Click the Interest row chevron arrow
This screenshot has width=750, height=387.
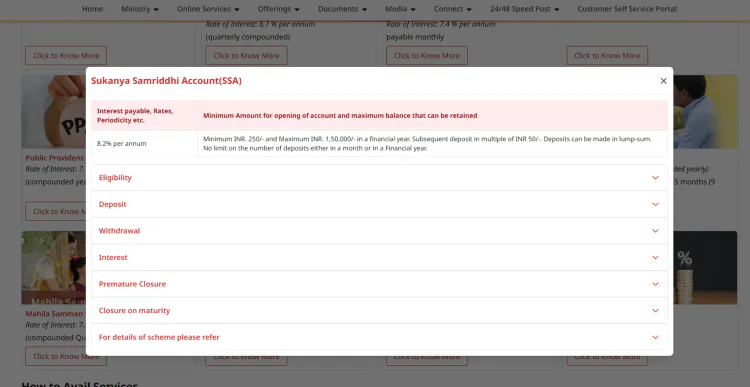(655, 257)
